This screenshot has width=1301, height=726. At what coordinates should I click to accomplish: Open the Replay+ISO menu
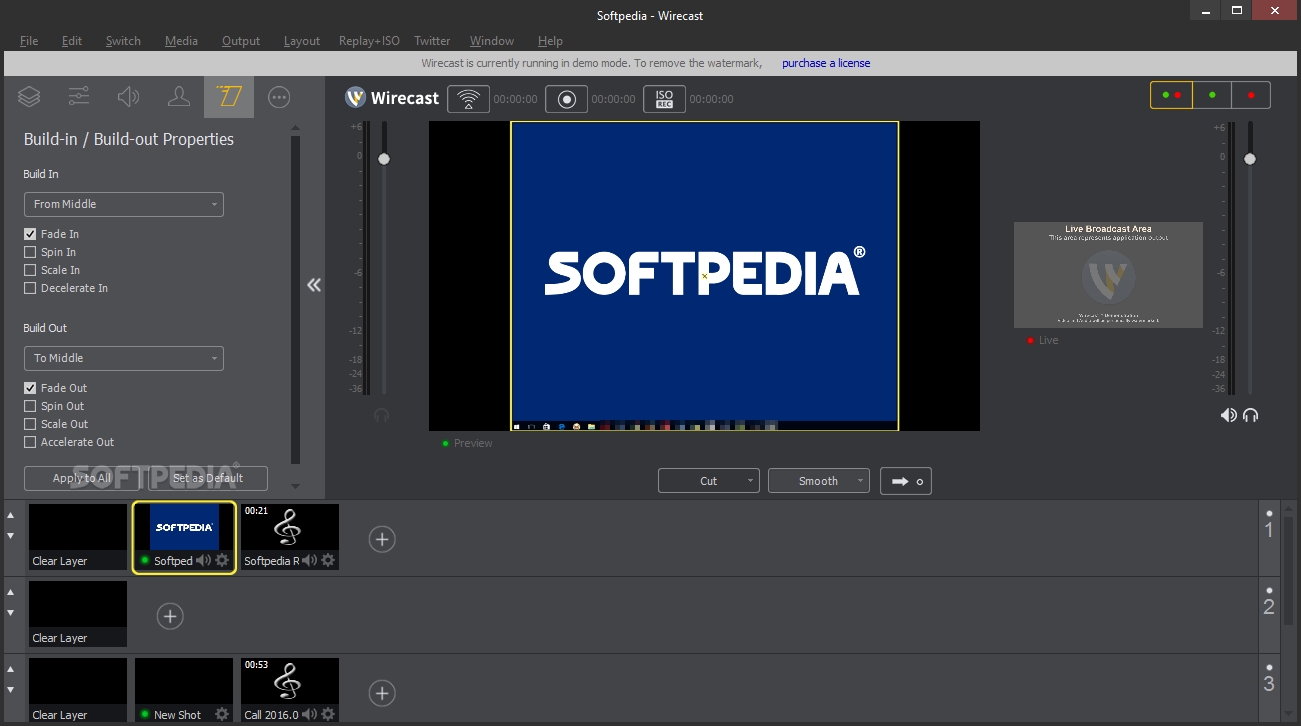369,41
